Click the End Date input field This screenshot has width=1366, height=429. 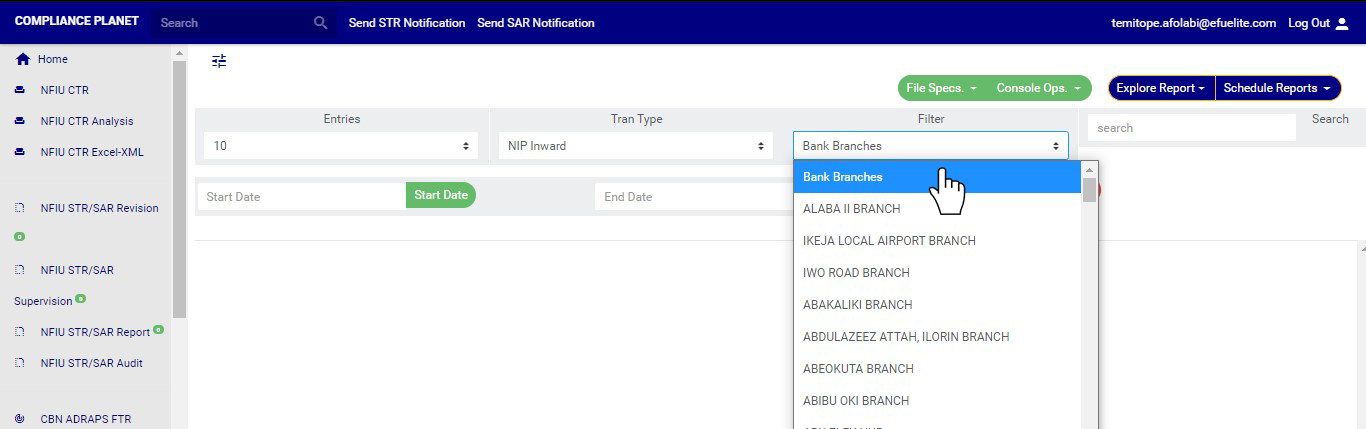pos(690,197)
